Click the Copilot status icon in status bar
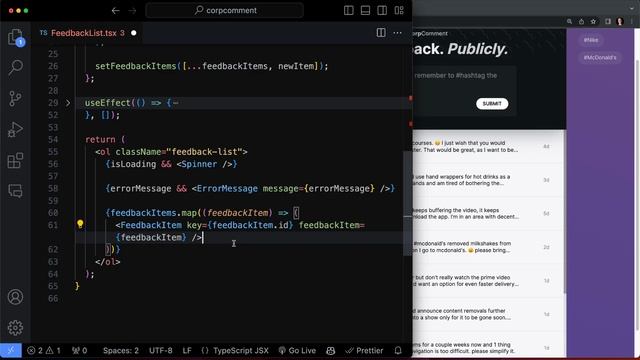 [x=331, y=351]
